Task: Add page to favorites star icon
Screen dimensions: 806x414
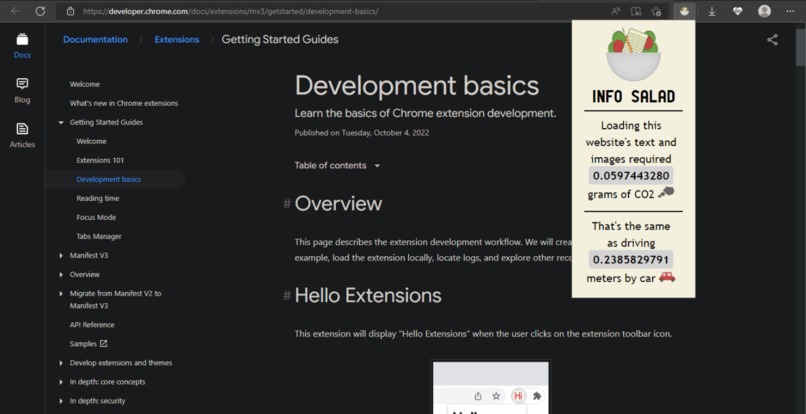Action: pyautogui.click(x=656, y=11)
